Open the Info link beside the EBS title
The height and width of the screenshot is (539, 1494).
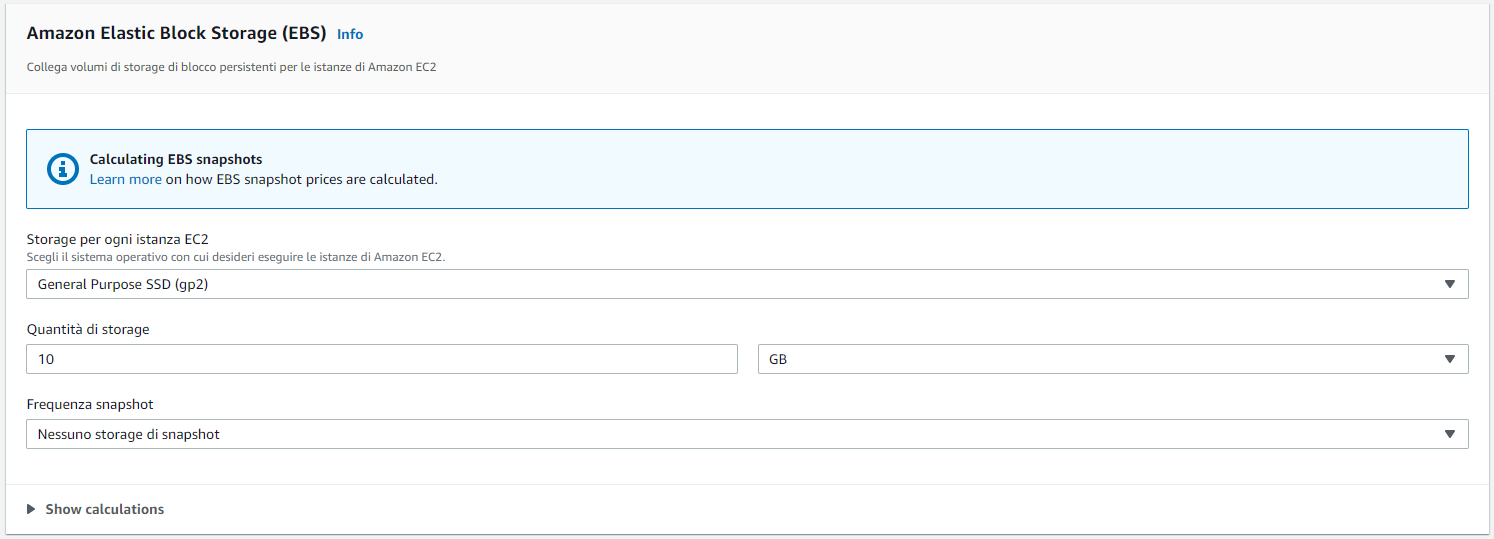coord(350,34)
